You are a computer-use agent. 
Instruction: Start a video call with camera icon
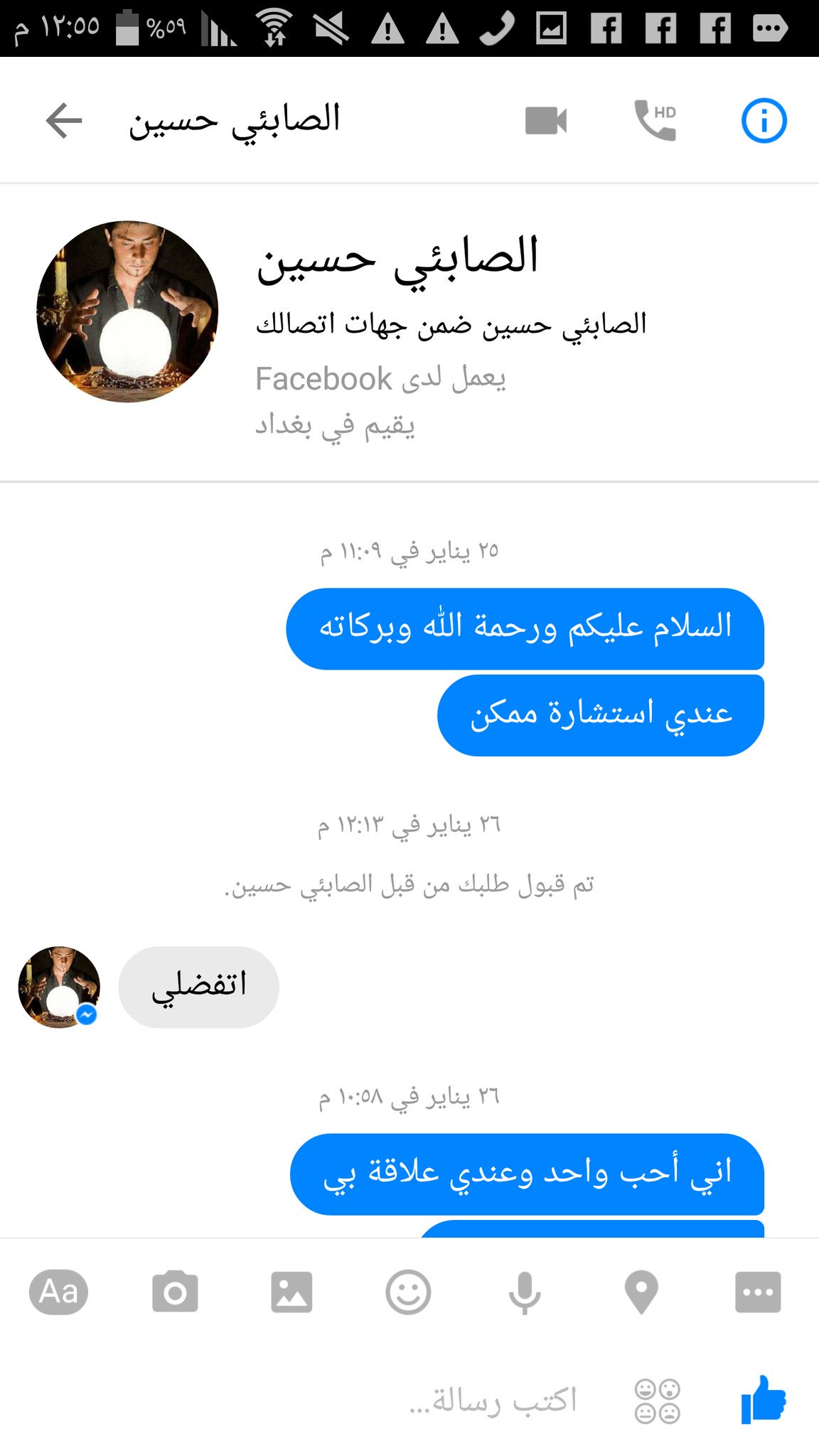click(x=546, y=120)
